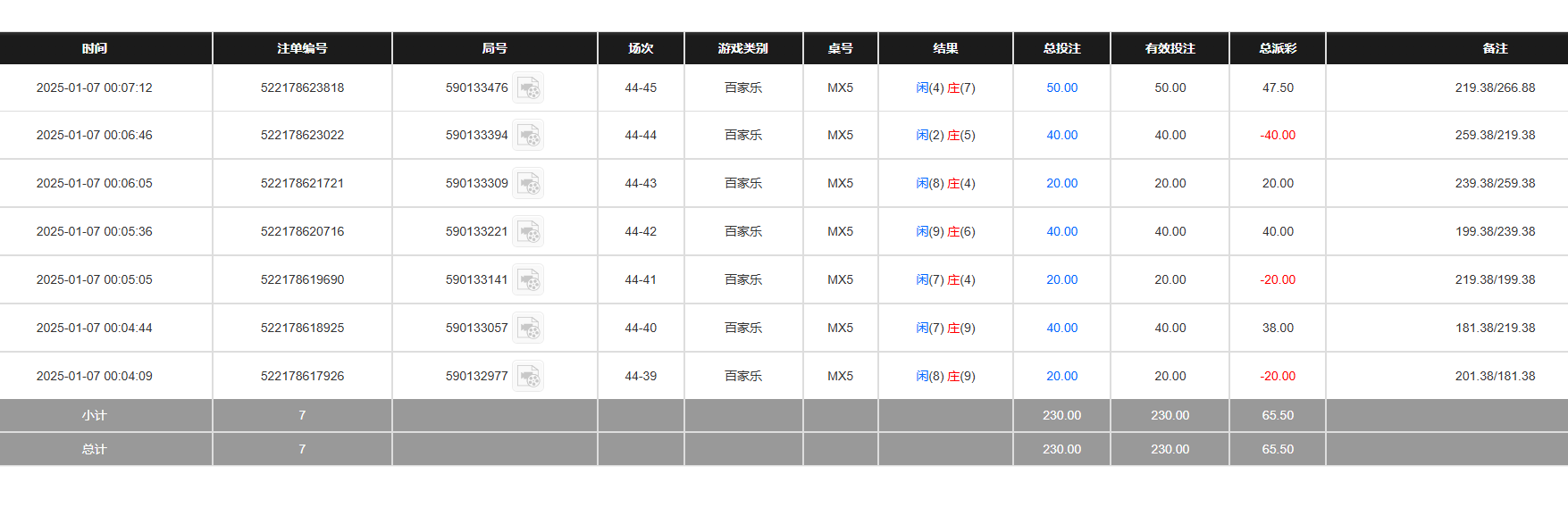The width and height of the screenshot is (1568, 524).
Task: Click the 注单编号 column header
Action: [302, 49]
